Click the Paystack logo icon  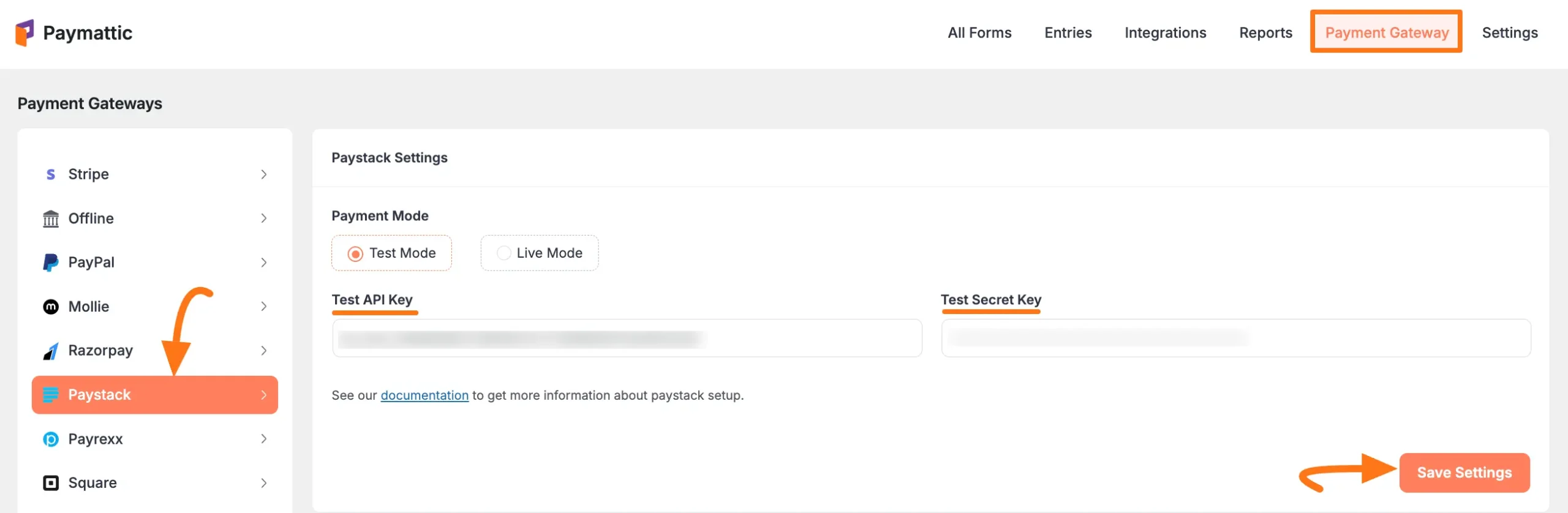(x=51, y=395)
